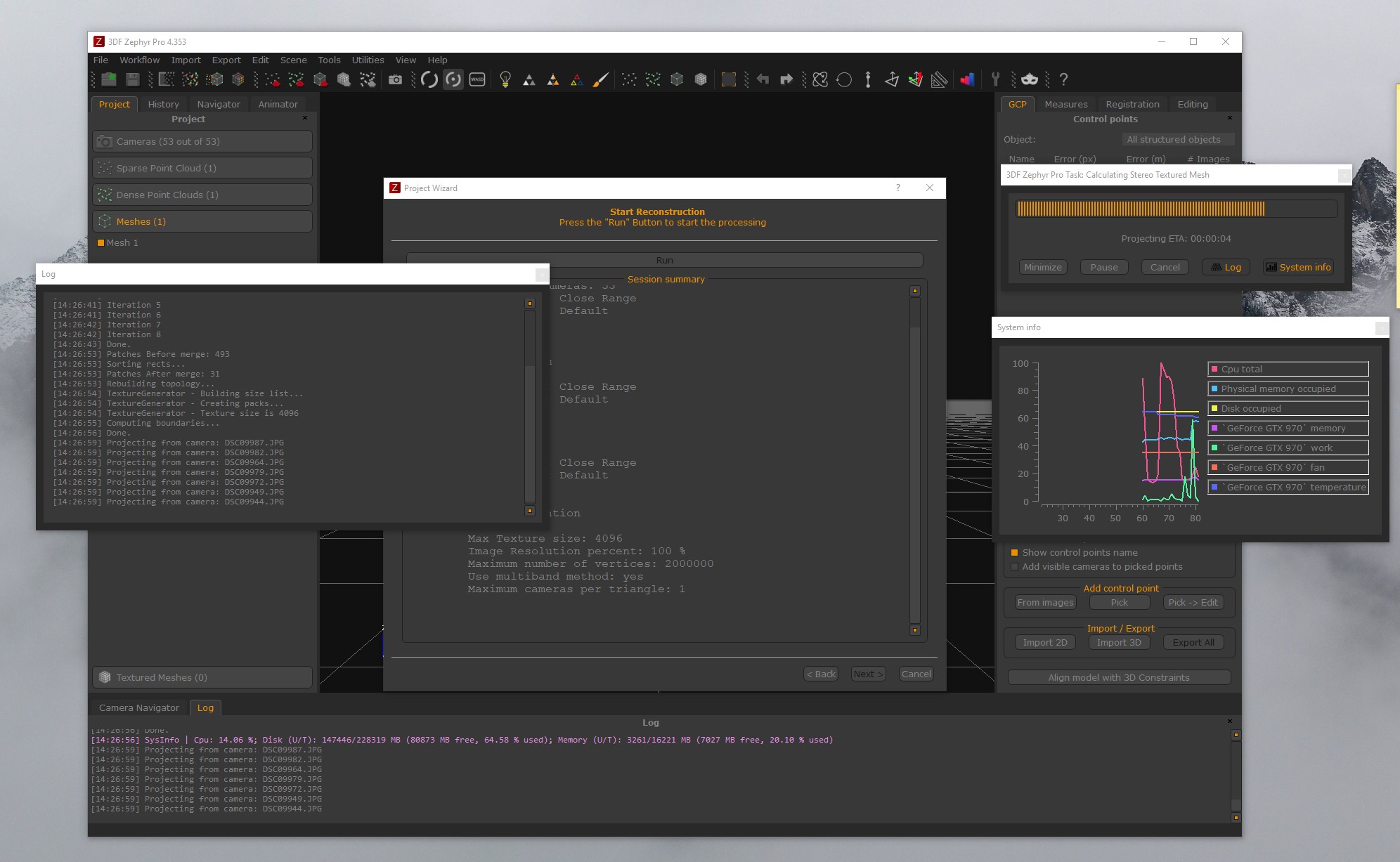This screenshot has height=862, width=1400.
Task: Select the paint brush toolbar icon
Action: point(600,79)
